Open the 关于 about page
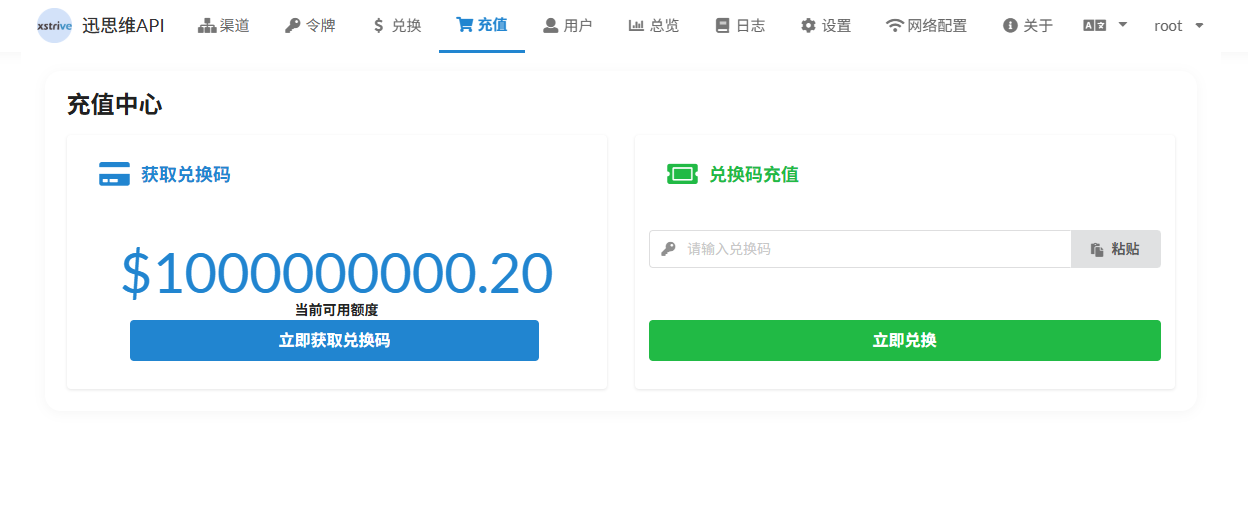The width and height of the screenshot is (1248, 516). click(1028, 26)
